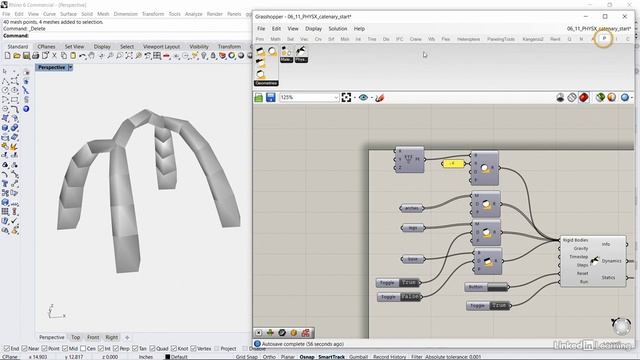Click the Rhino Command input line
The width and height of the screenshot is (640, 360).
127,36
